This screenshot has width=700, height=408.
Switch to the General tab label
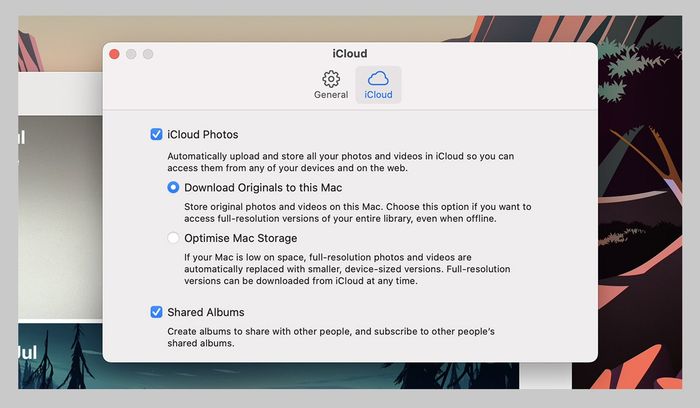click(330, 95)
